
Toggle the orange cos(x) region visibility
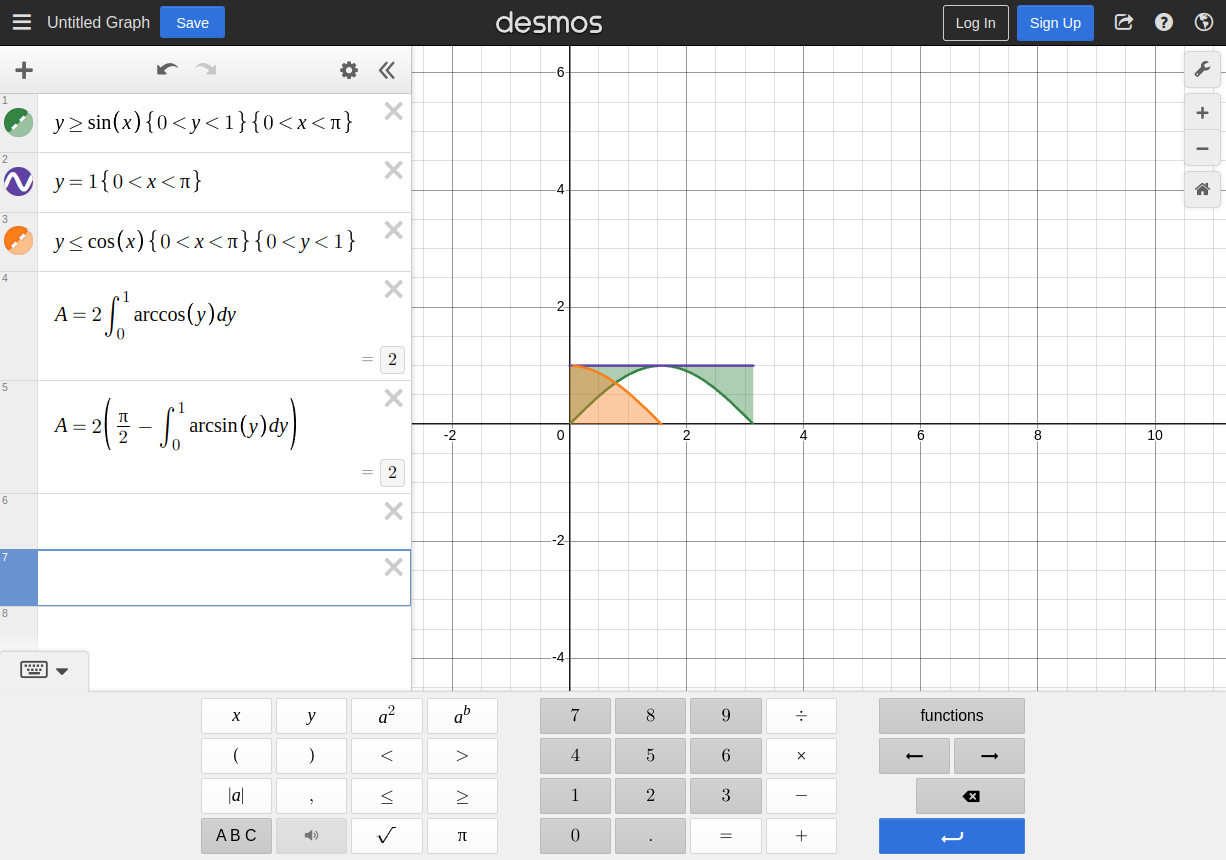(19, 241)
